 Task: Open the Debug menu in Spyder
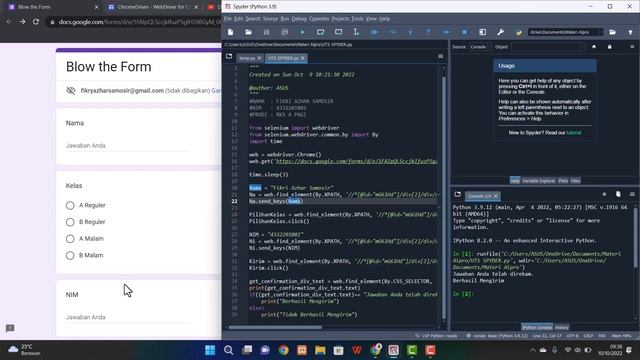click(299, 19)
